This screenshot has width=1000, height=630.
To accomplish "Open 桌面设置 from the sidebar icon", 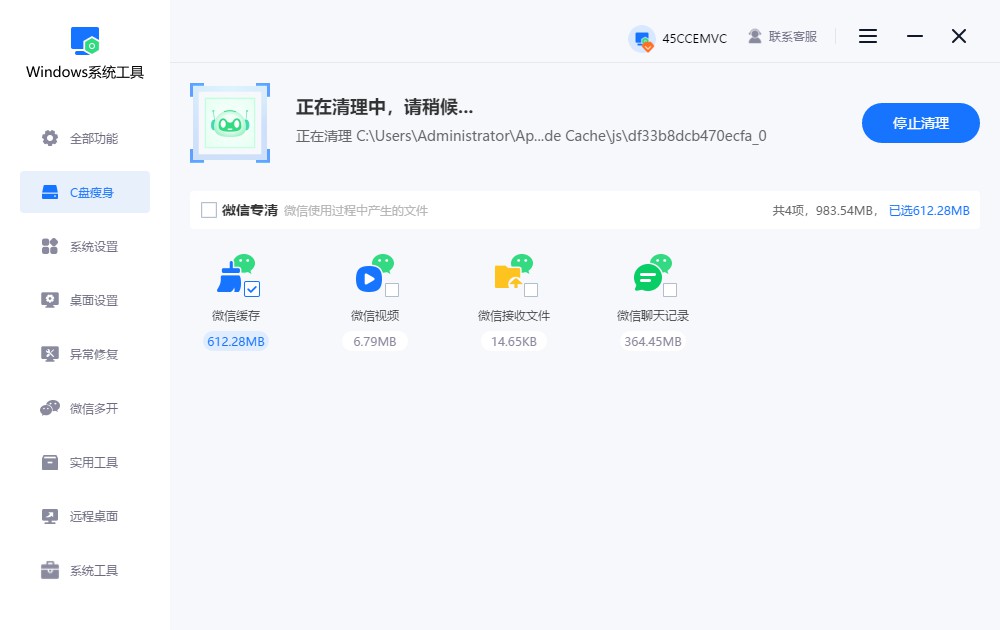I will point(49,299).
